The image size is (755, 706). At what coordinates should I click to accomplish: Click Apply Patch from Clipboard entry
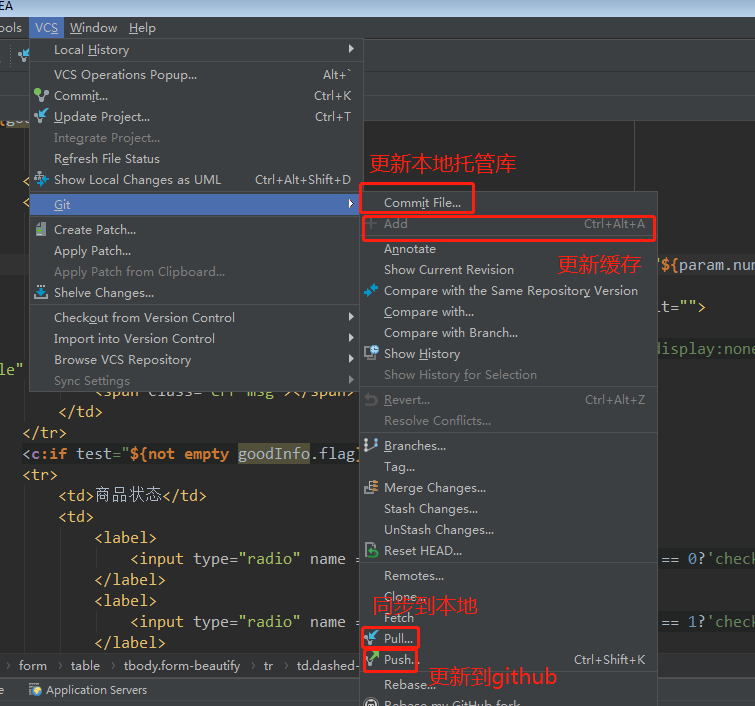tap(196, 272)
